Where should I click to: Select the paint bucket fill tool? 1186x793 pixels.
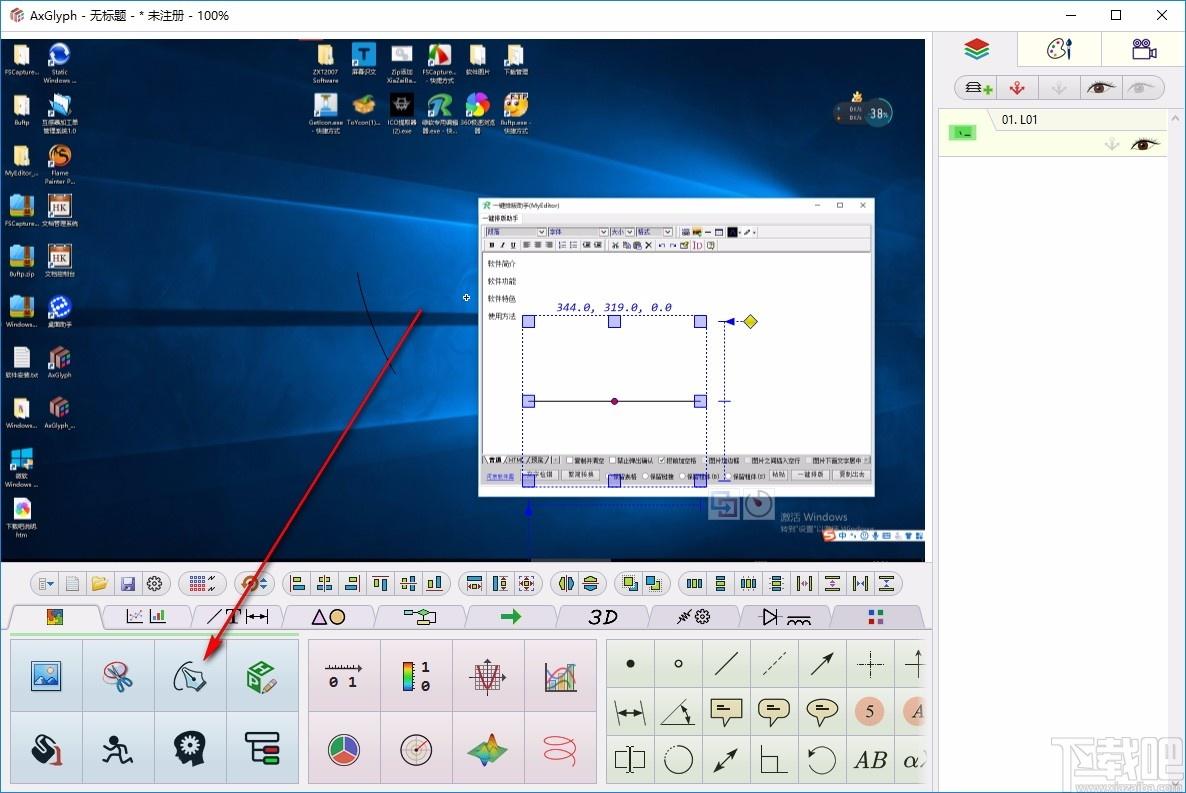(46, 749)
